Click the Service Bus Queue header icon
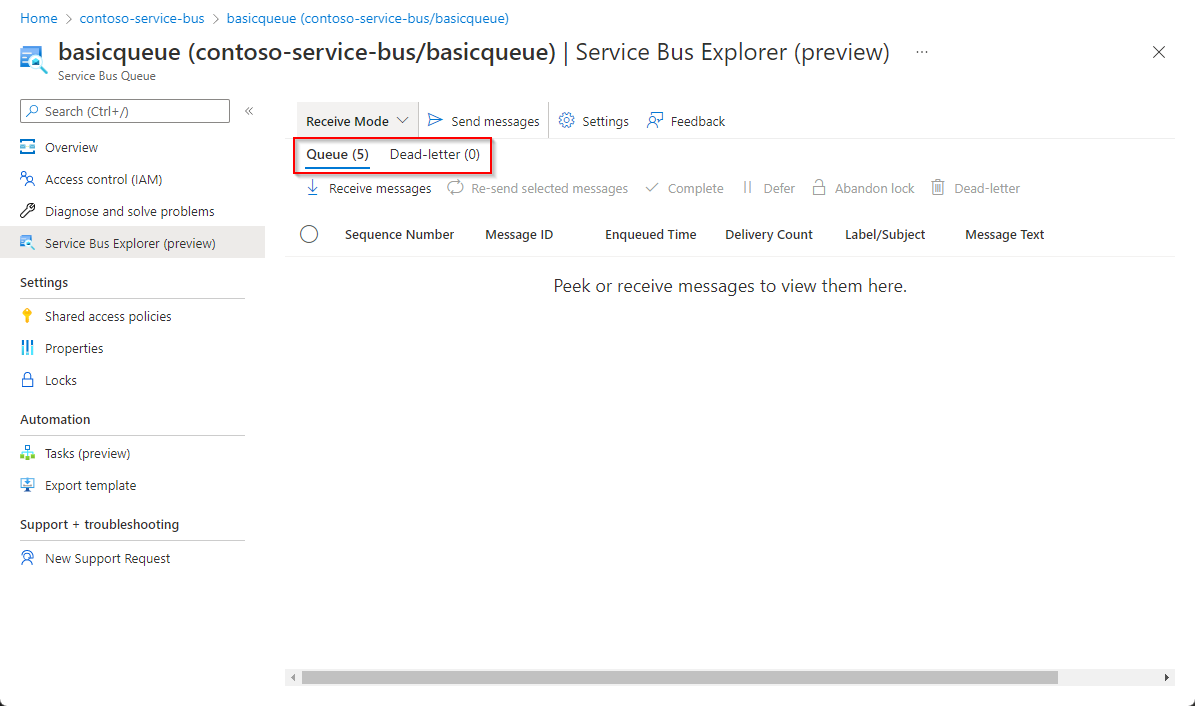Screen dimensions: 1195x706 [x=34, y=59]
